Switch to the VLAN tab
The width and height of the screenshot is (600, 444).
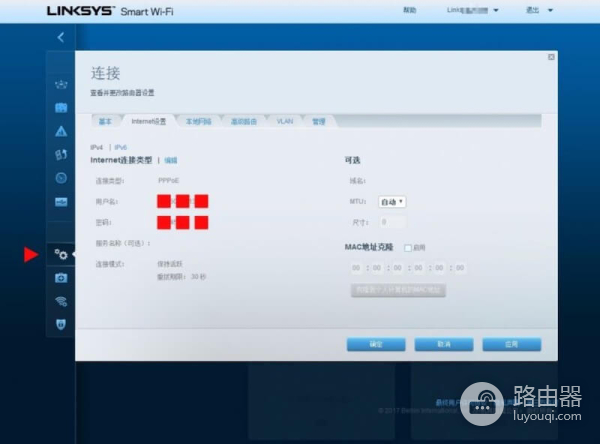(x=284, y=121)
